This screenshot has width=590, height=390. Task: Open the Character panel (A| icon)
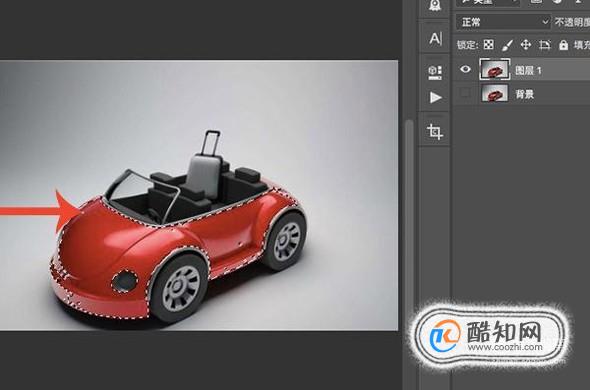click(435, 38)
